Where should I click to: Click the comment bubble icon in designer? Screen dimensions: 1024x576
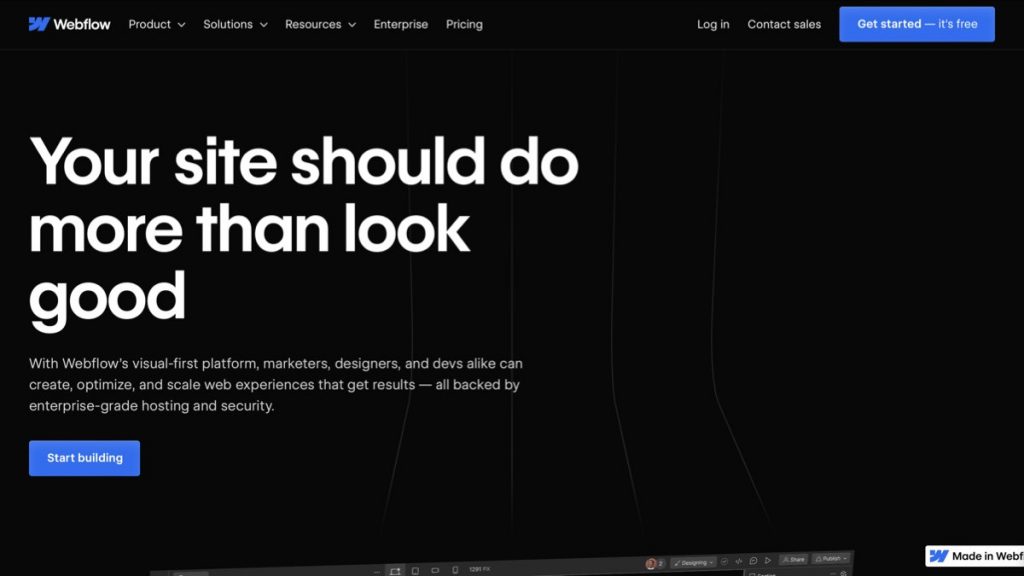pyautogui.click(x=753, y=561)
